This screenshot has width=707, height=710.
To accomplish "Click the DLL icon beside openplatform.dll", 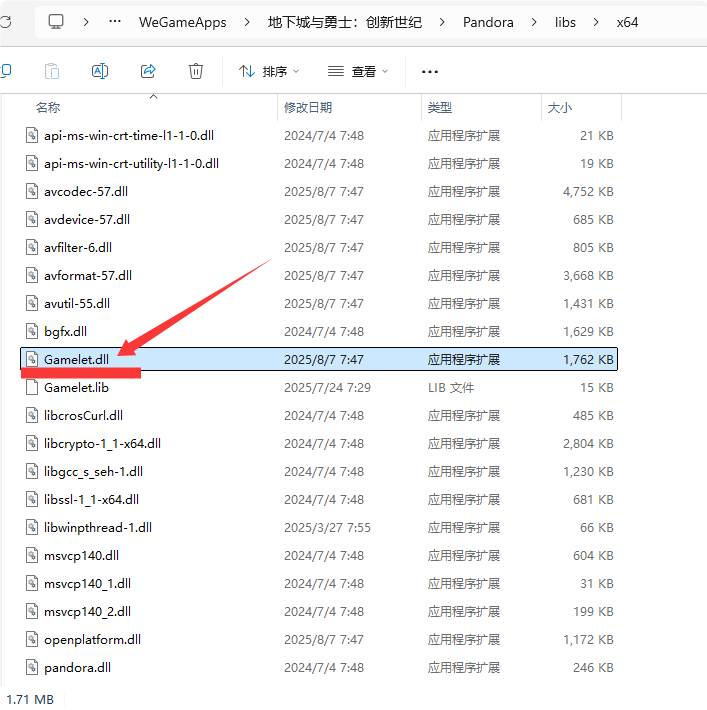I will 32,640.
